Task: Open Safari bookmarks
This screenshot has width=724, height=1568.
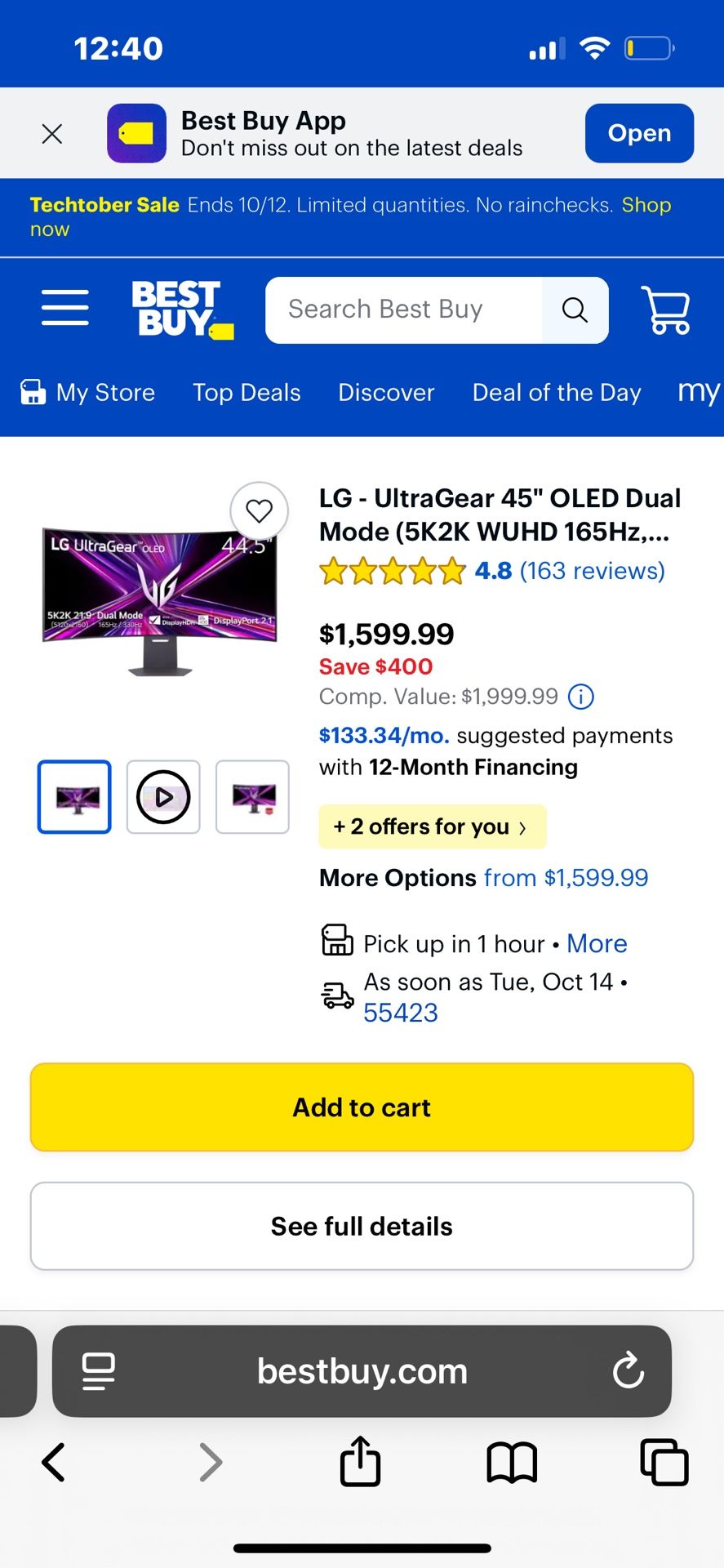Action: point(512,1462)
